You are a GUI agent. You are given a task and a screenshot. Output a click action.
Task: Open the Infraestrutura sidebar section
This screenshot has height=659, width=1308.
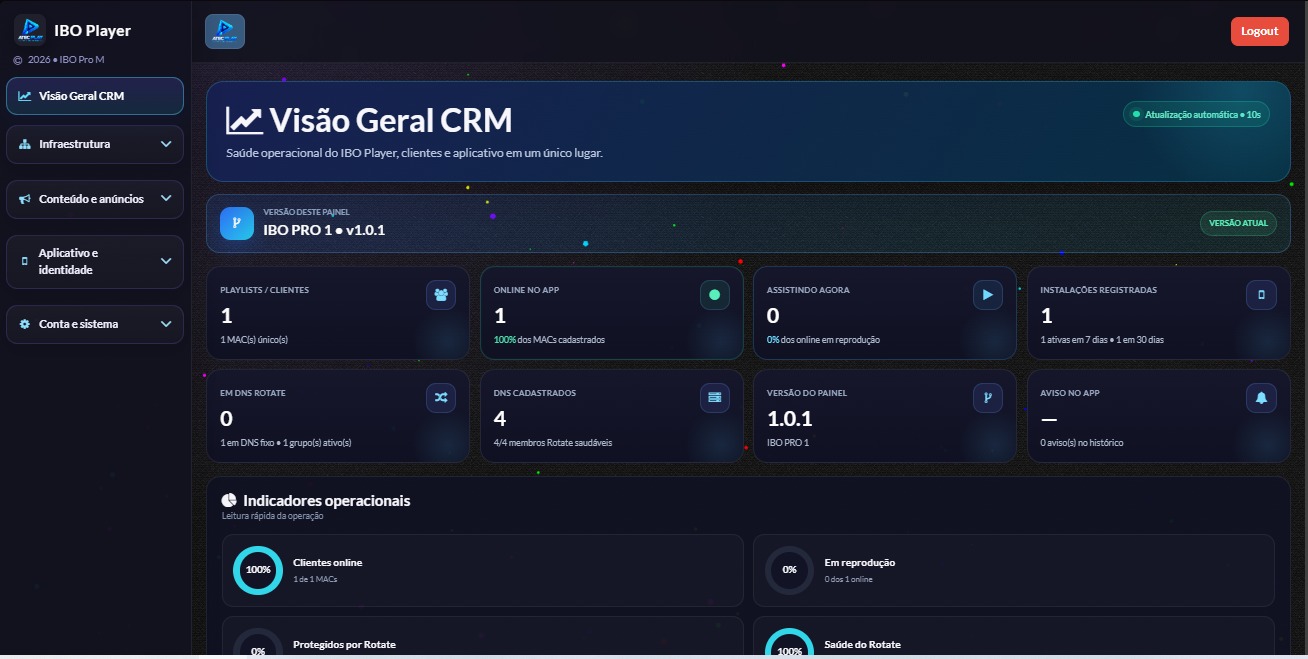[x=95, y=144]
